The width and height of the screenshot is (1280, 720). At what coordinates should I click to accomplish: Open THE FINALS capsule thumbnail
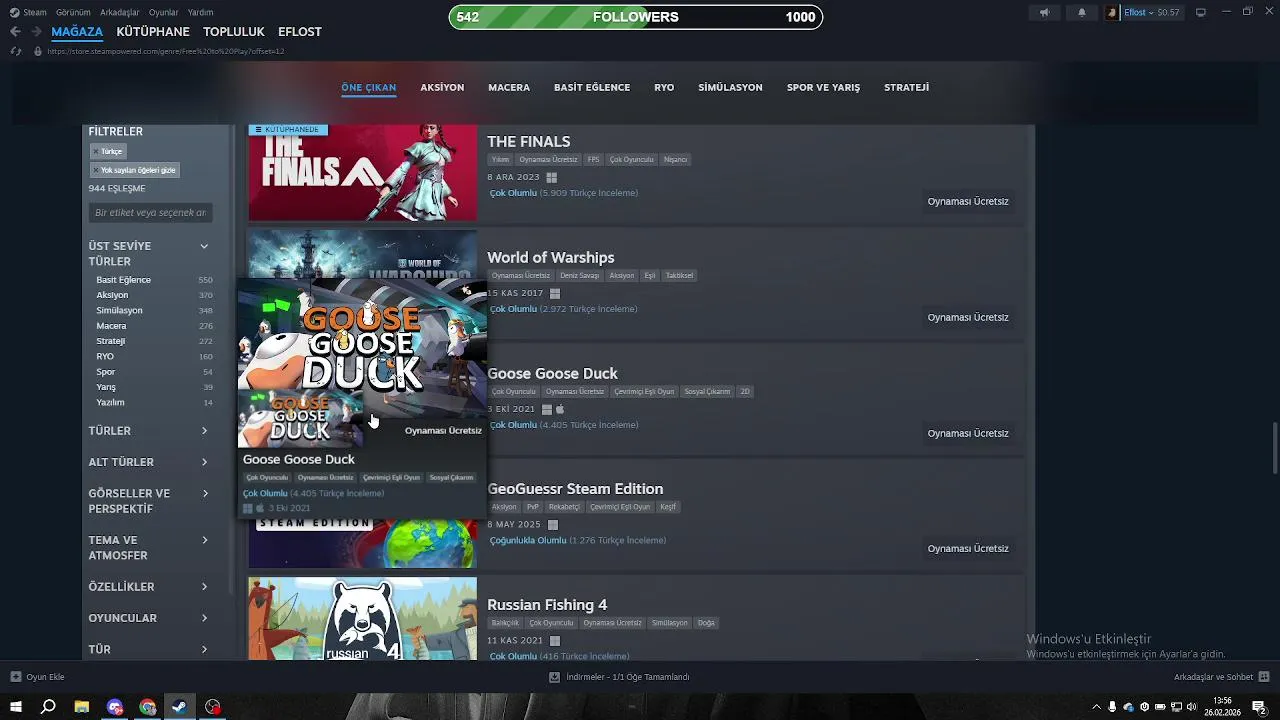(362, 172)
